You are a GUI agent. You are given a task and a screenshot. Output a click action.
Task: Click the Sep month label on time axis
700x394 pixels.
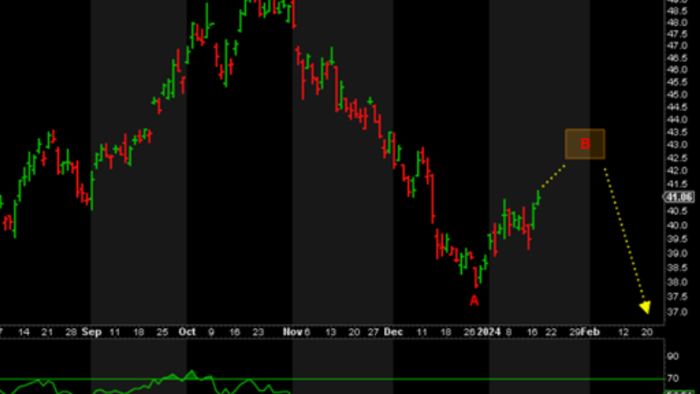click(x=92, y=332)
